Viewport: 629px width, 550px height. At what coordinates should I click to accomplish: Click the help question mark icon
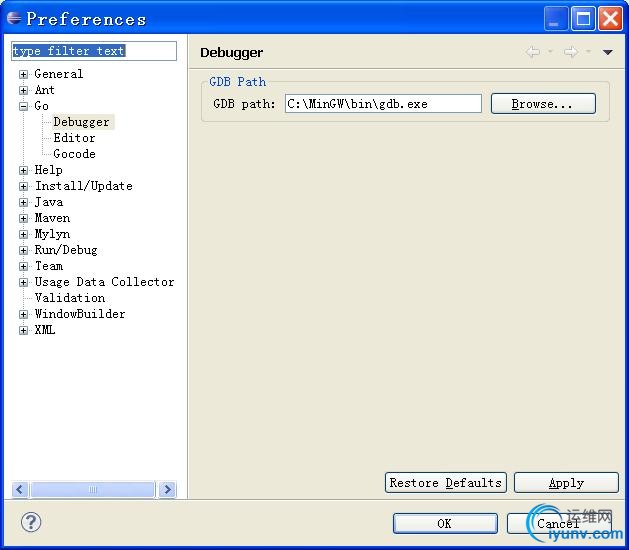(31, 522)
